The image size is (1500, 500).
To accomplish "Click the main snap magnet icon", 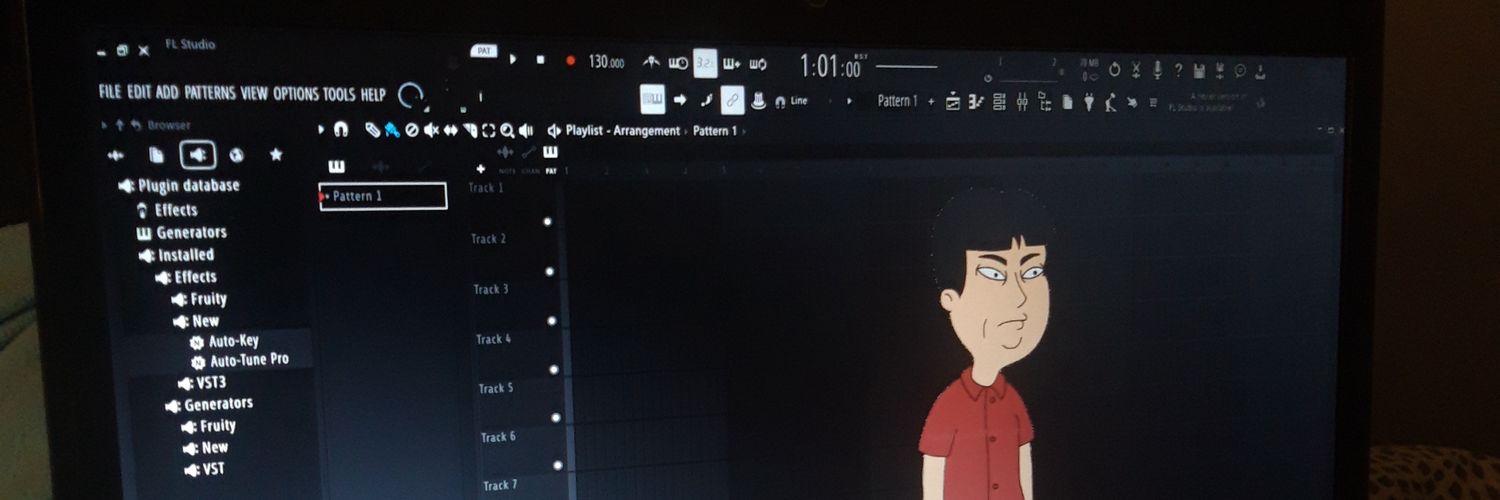I will (780, 102).
